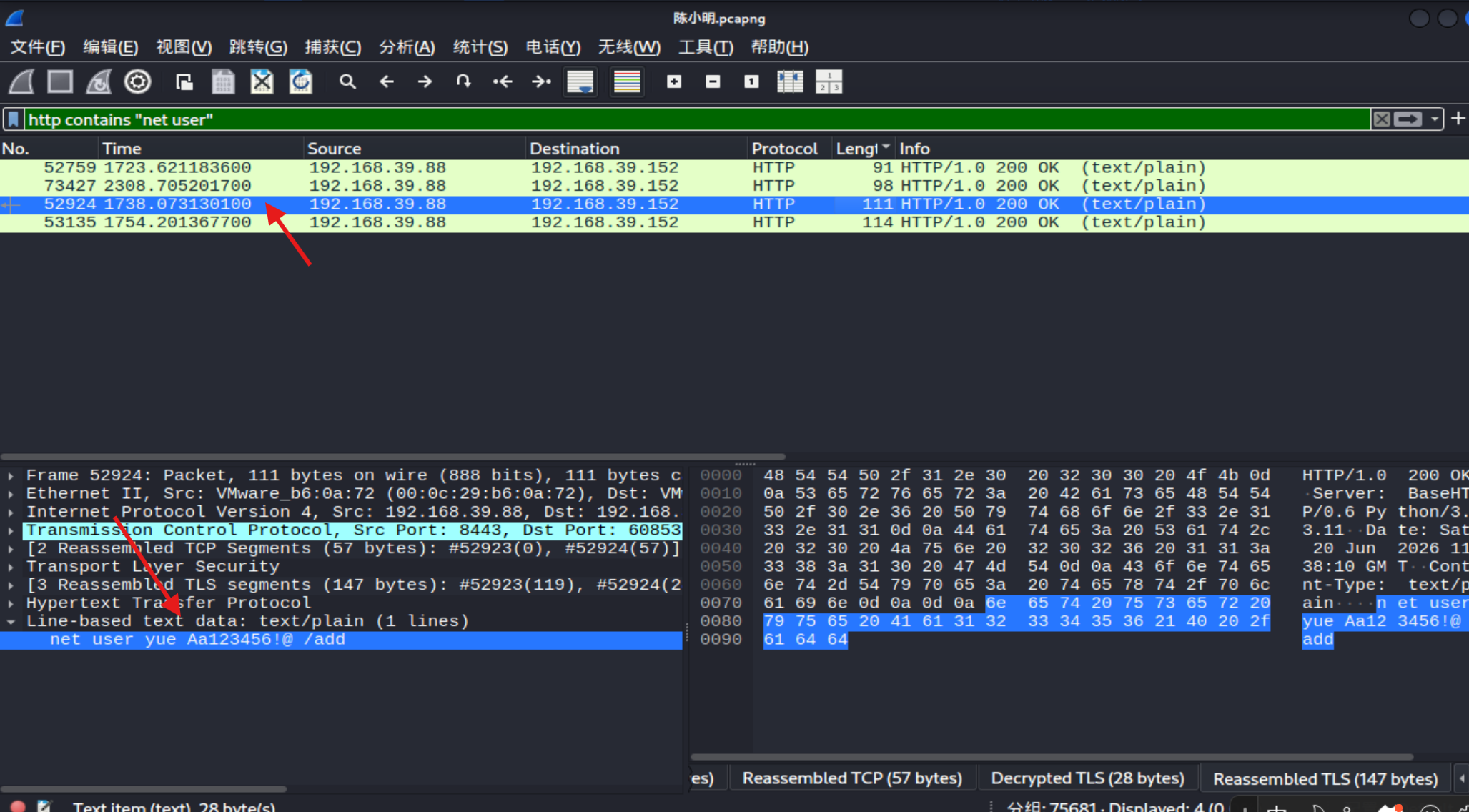Image resolution: width=1469 pixels, height=812 pixels.
Task: Stop the running packet capture
Action: click(60, 81)
